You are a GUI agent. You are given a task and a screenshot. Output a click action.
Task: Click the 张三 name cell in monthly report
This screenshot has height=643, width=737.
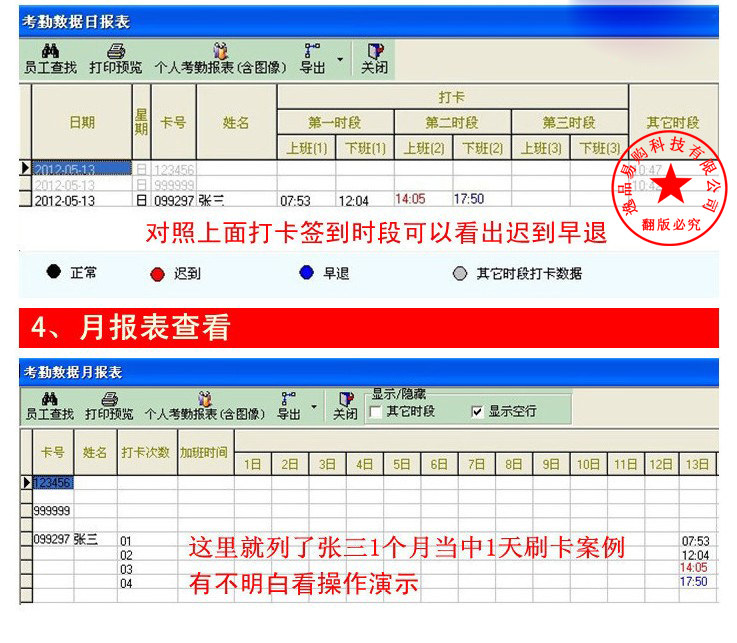(x=86, y=539)
